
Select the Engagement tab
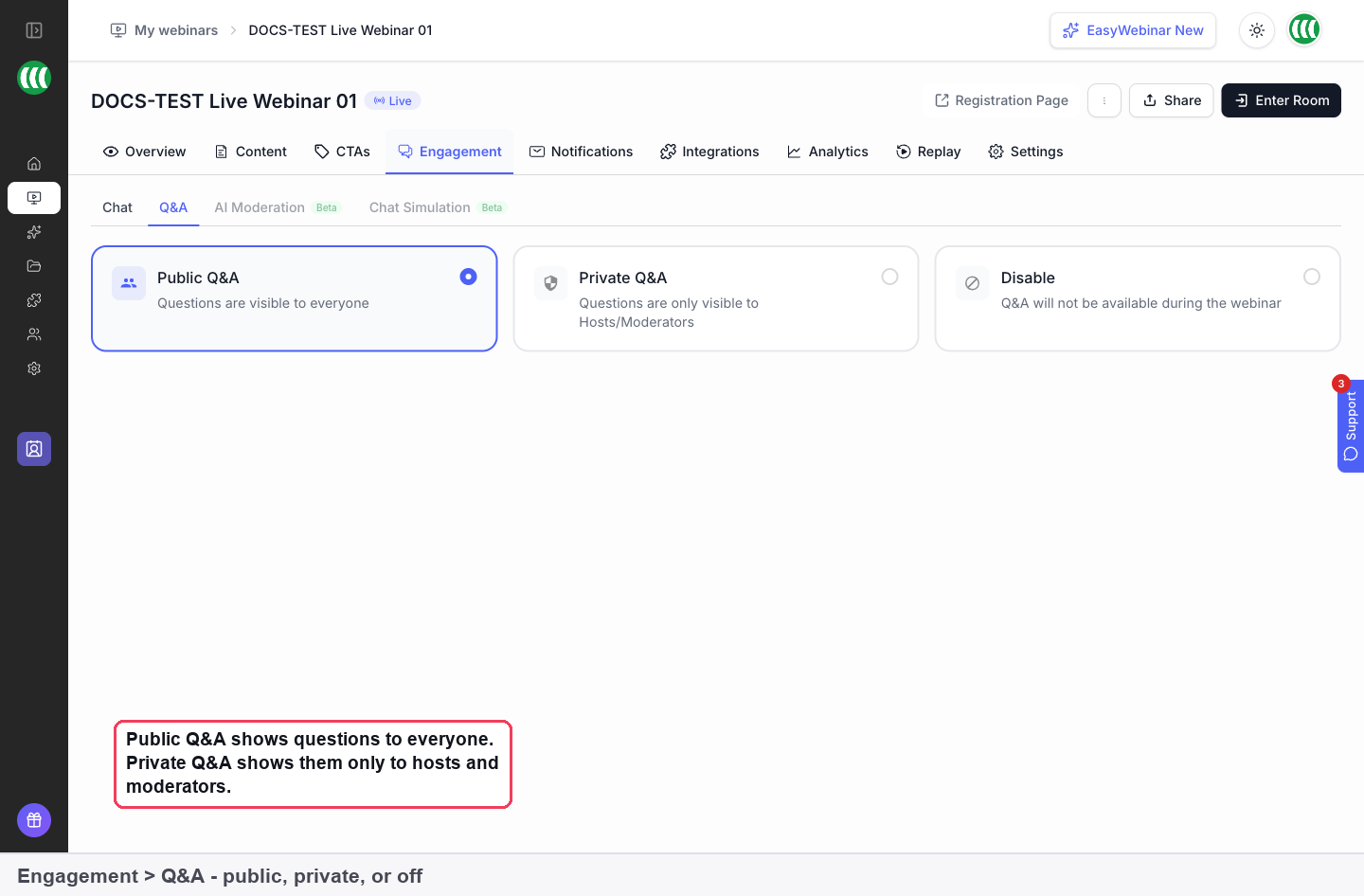pyautogui.click(x=450, y=152)
